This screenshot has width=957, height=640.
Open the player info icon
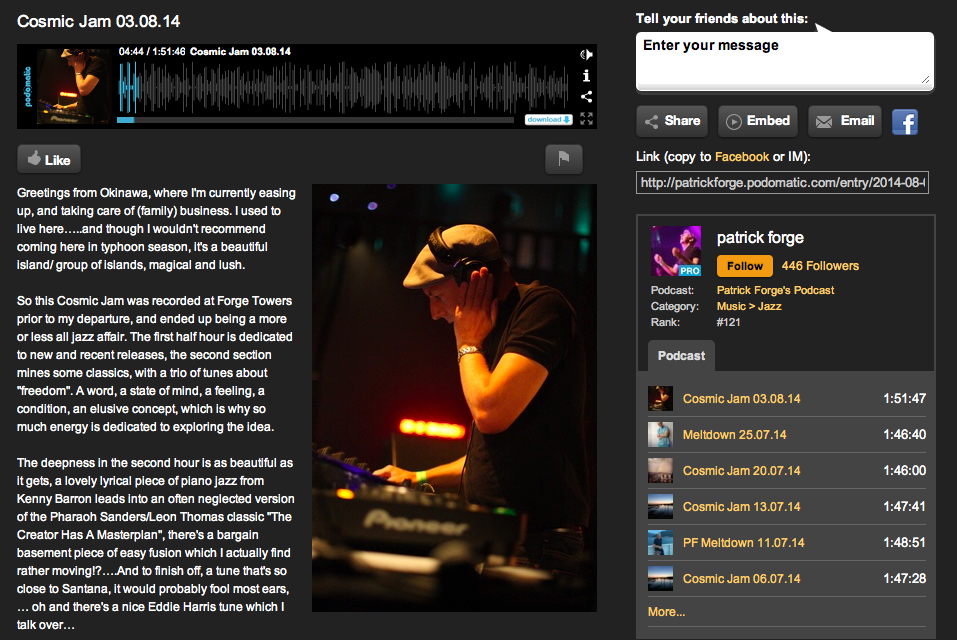click(x=586, y=76)
